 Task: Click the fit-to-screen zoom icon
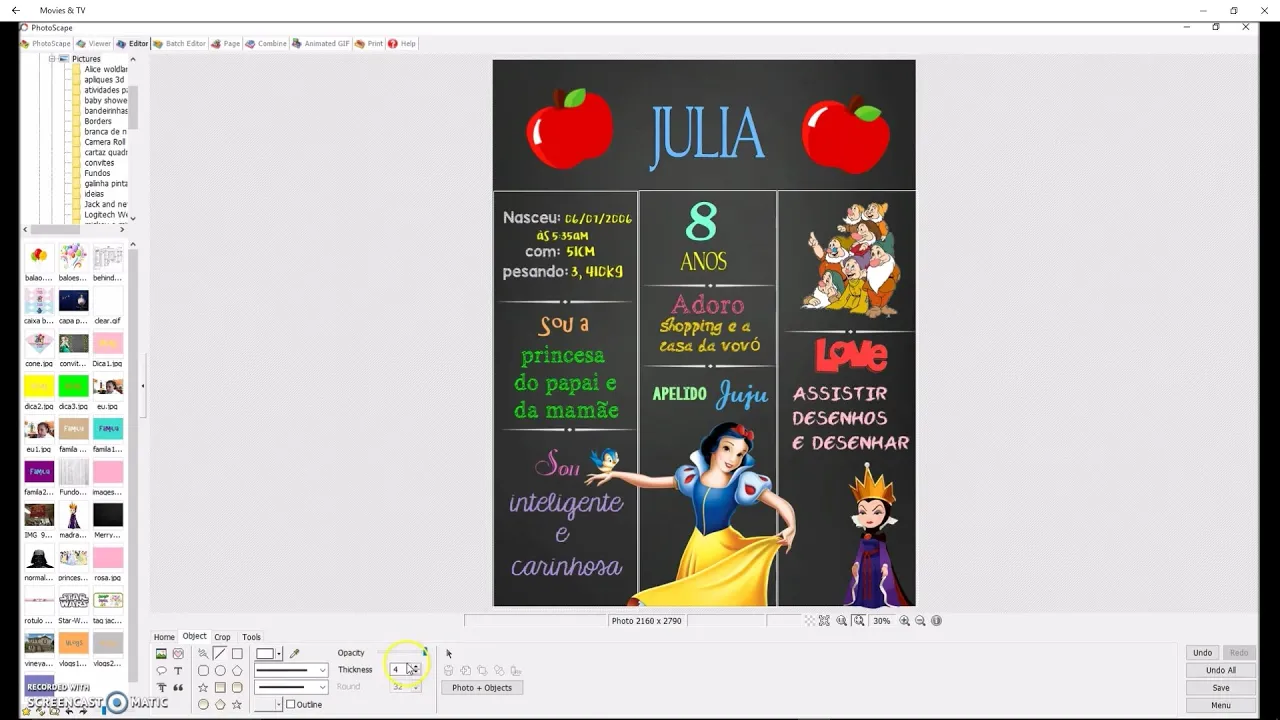(x=858, y=621)
